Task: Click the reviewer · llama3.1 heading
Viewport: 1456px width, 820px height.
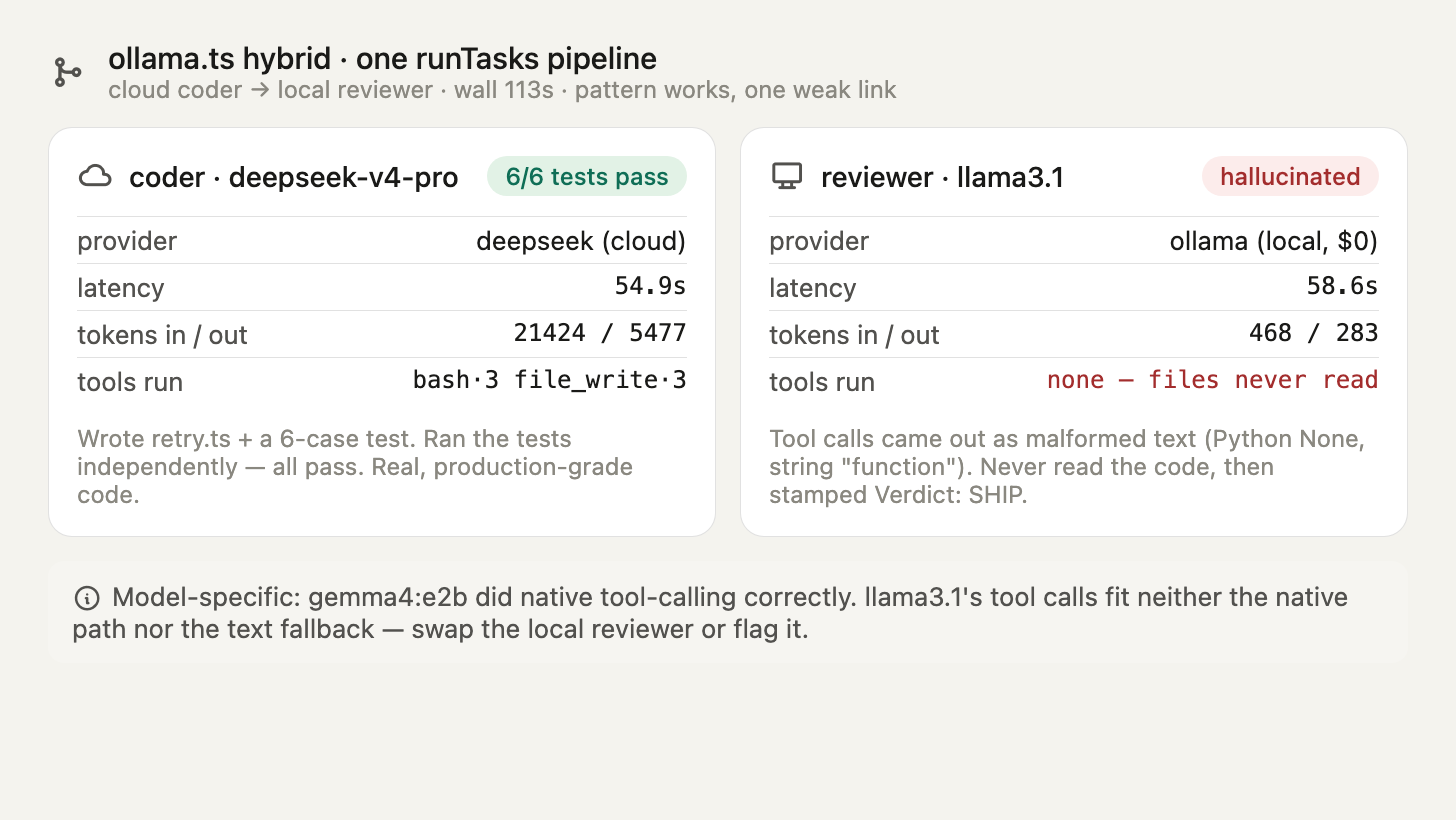Action: [942, 178]
